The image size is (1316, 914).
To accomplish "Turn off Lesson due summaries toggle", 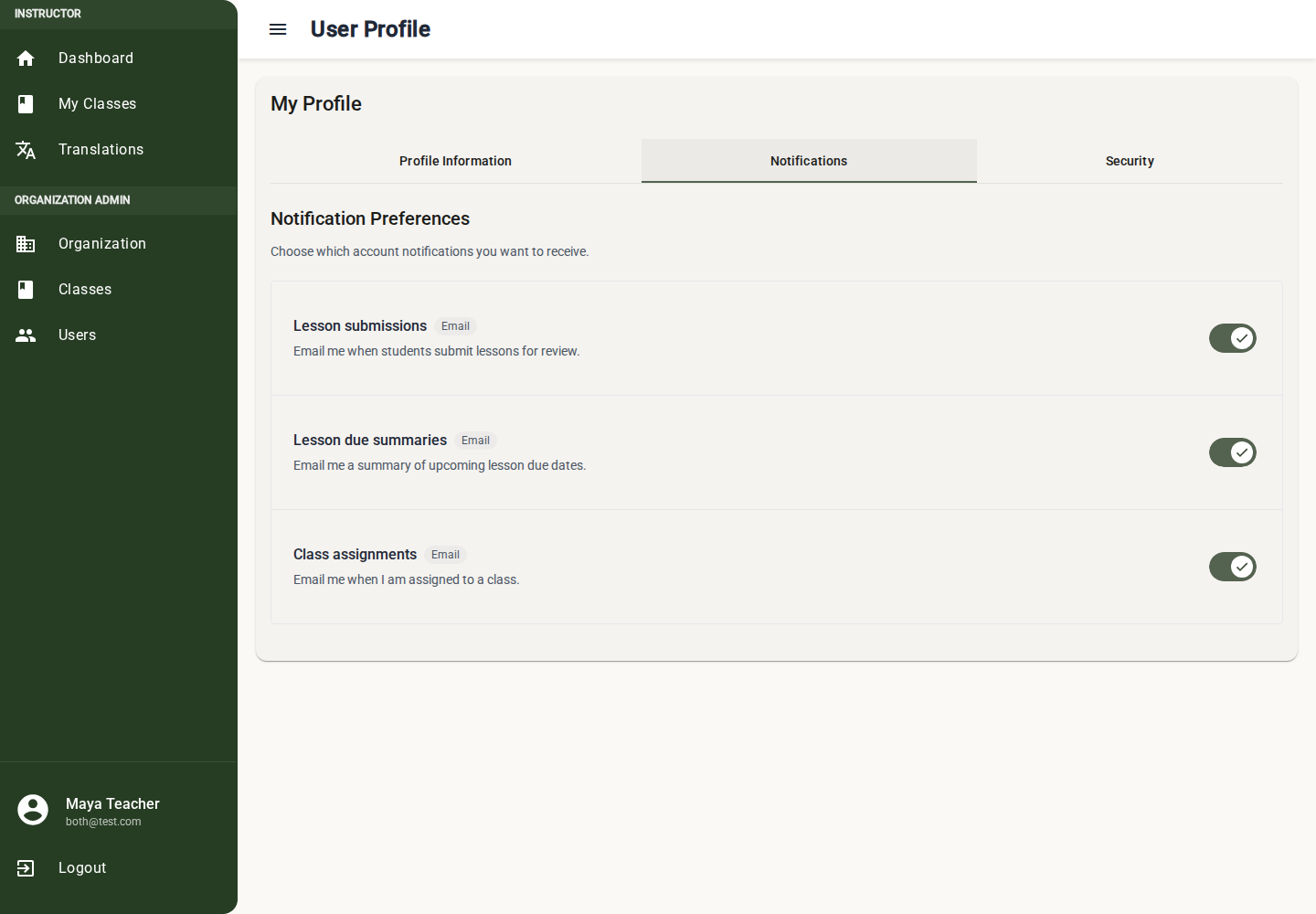I will point(1233,452).
